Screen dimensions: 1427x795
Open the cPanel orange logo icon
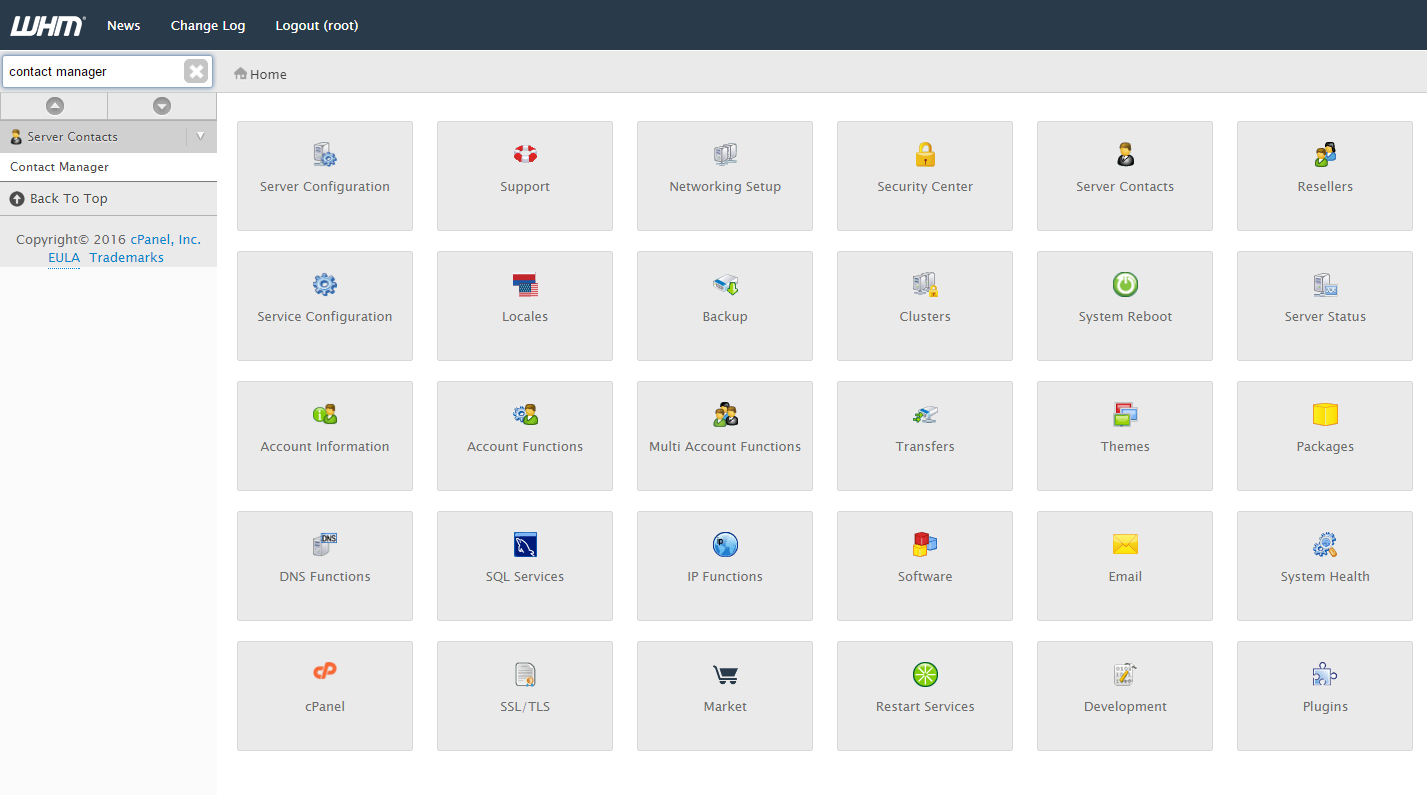pos(325,671)
